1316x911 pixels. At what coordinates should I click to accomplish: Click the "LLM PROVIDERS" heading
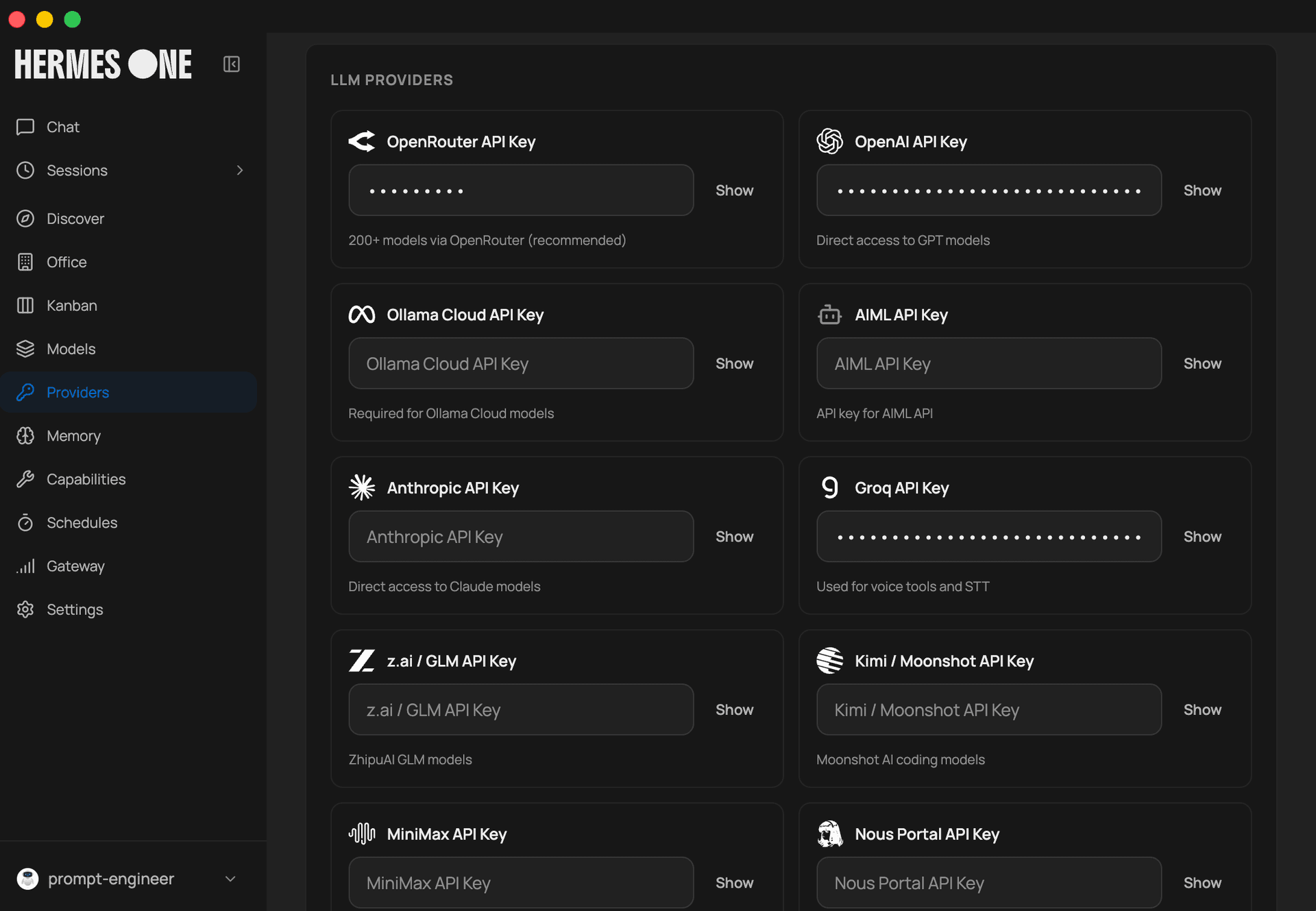coord(391,80)
